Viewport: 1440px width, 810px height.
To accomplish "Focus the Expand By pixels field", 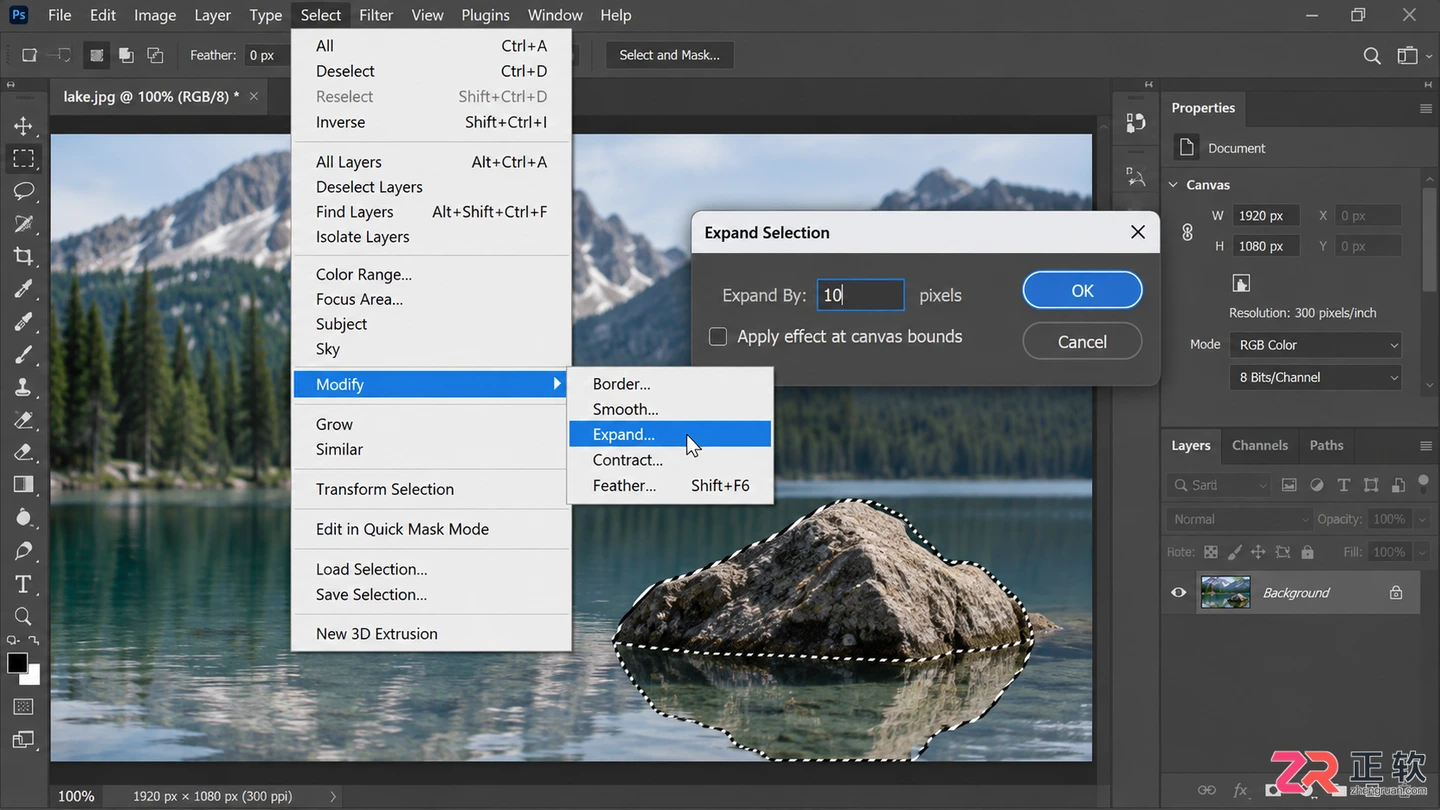I will (x=861, y=295).
